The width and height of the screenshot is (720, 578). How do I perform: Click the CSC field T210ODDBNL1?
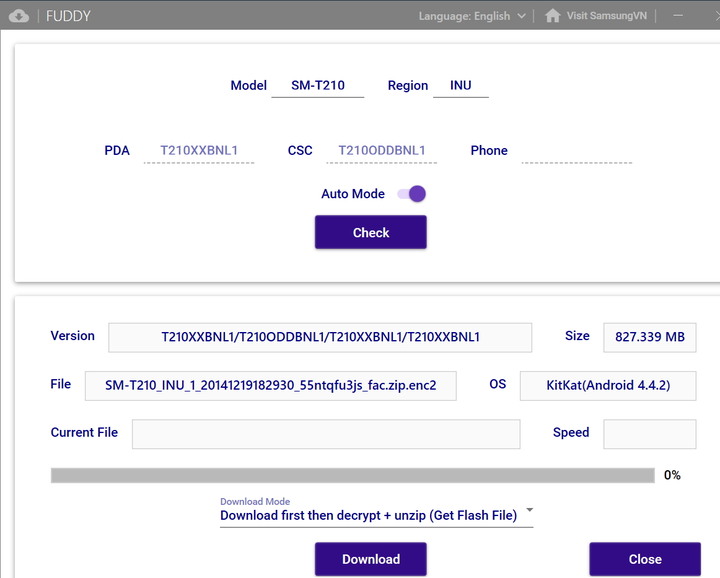pyautogui.click(x=382, y=151)
